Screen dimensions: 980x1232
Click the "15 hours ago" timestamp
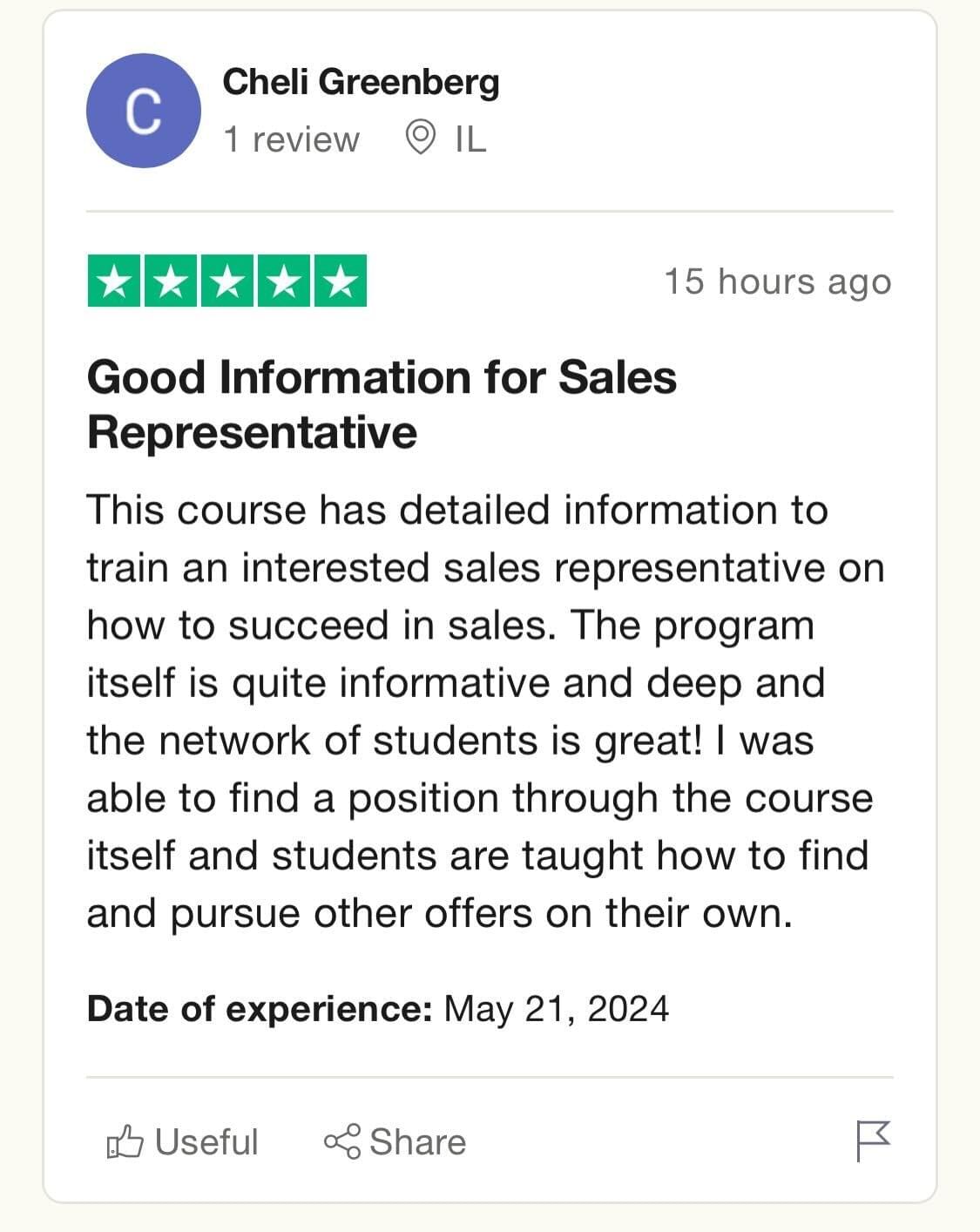778,281
